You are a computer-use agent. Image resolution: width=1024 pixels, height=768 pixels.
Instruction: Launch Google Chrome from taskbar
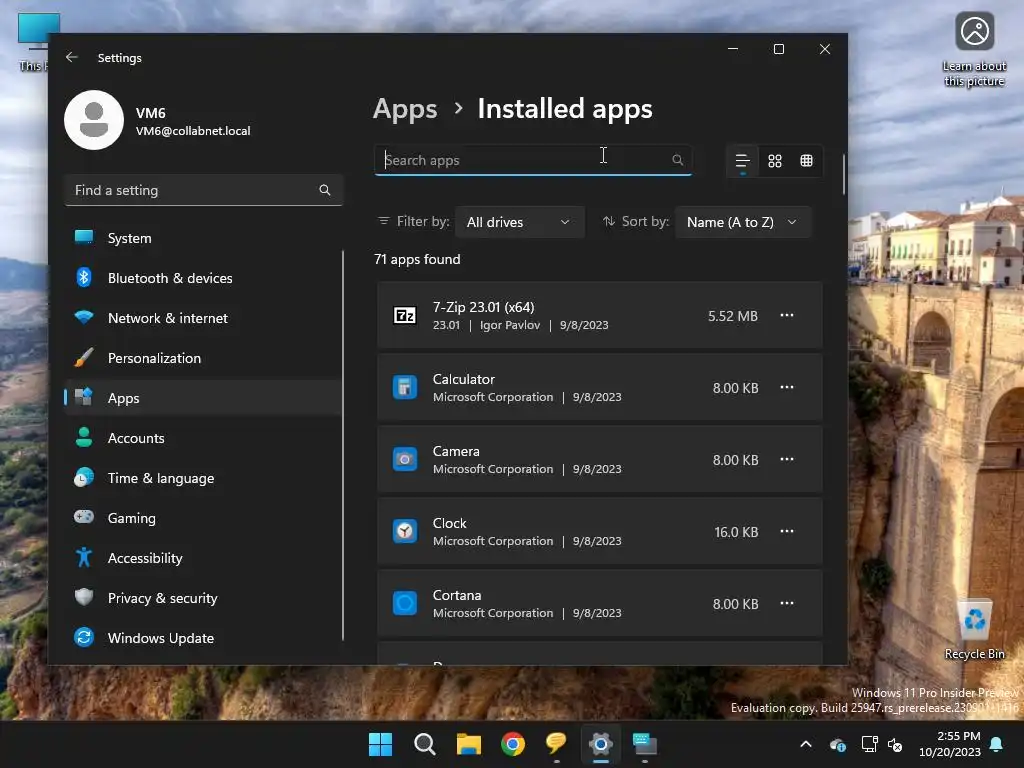(513, 744)
